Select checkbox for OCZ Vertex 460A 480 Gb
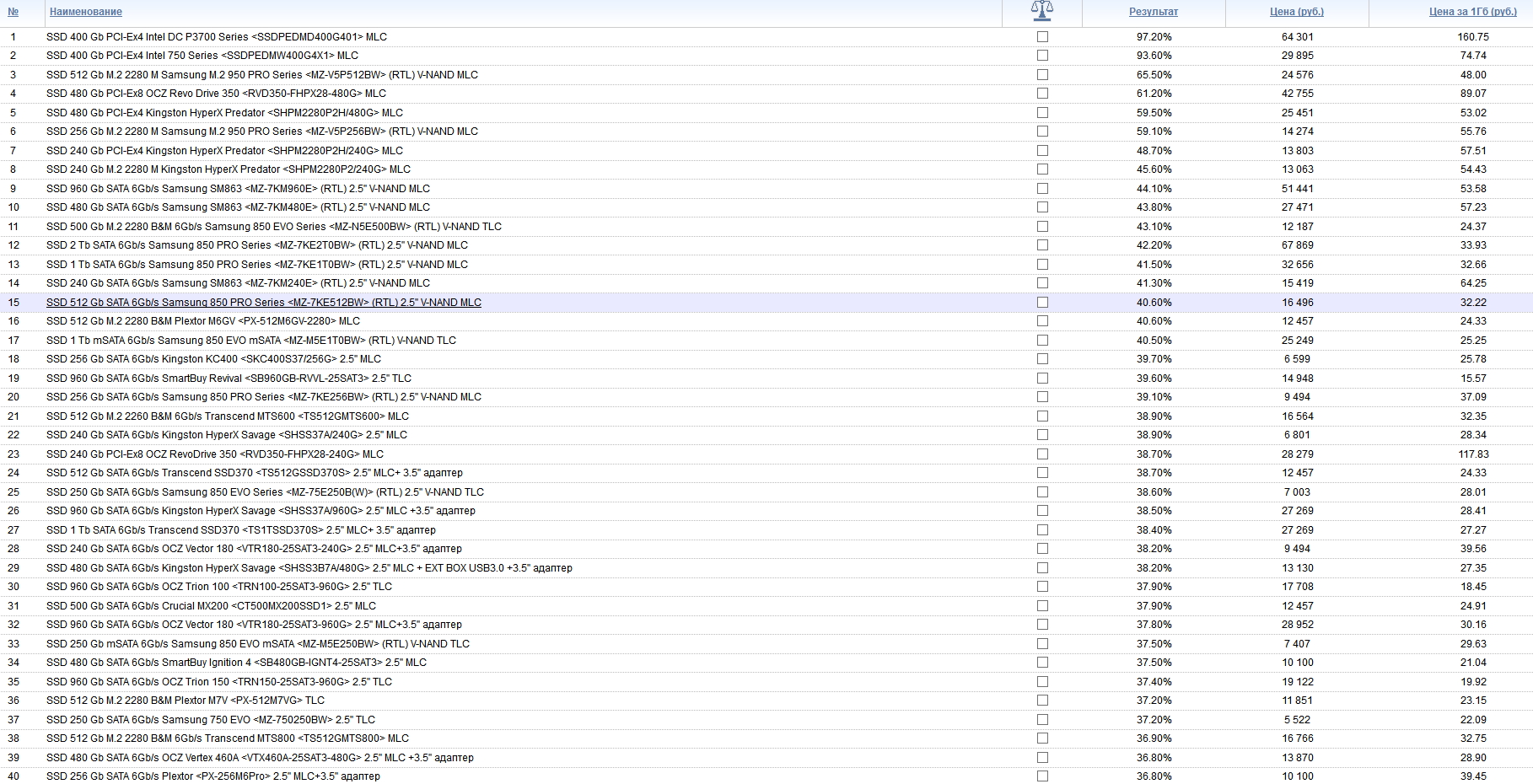1533x784 pixels. point(1042,758)
